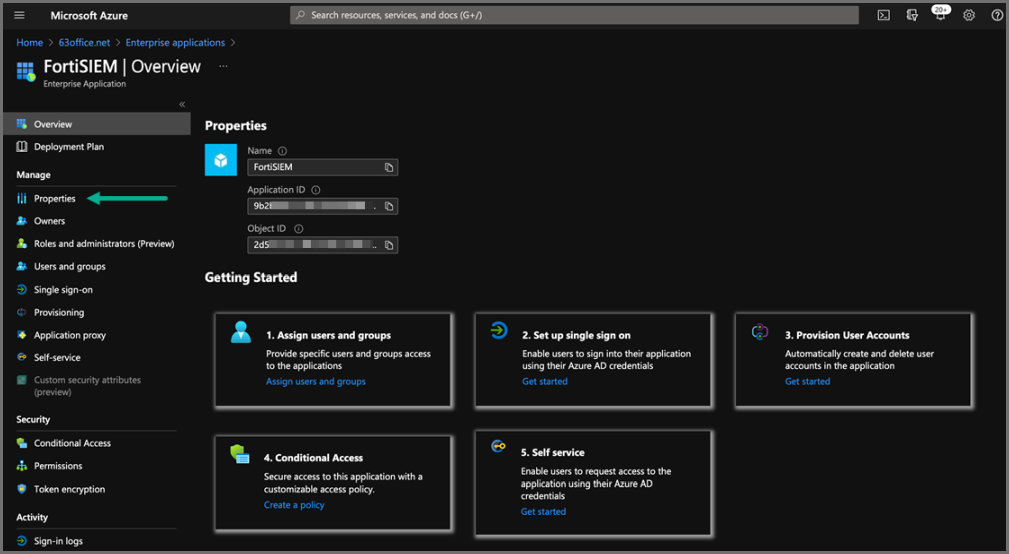This screenshot has height=554, width=1009.
Task: Click the help question mark icon
Action: (997, 15)
